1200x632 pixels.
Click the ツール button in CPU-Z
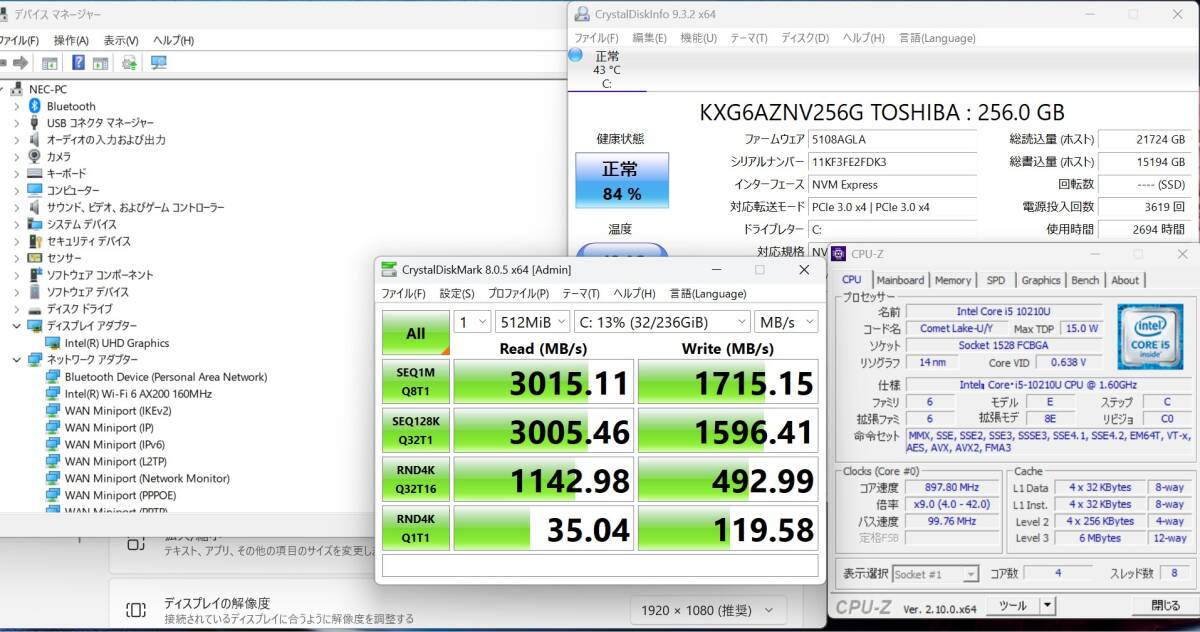click(x=1012, y=605)
